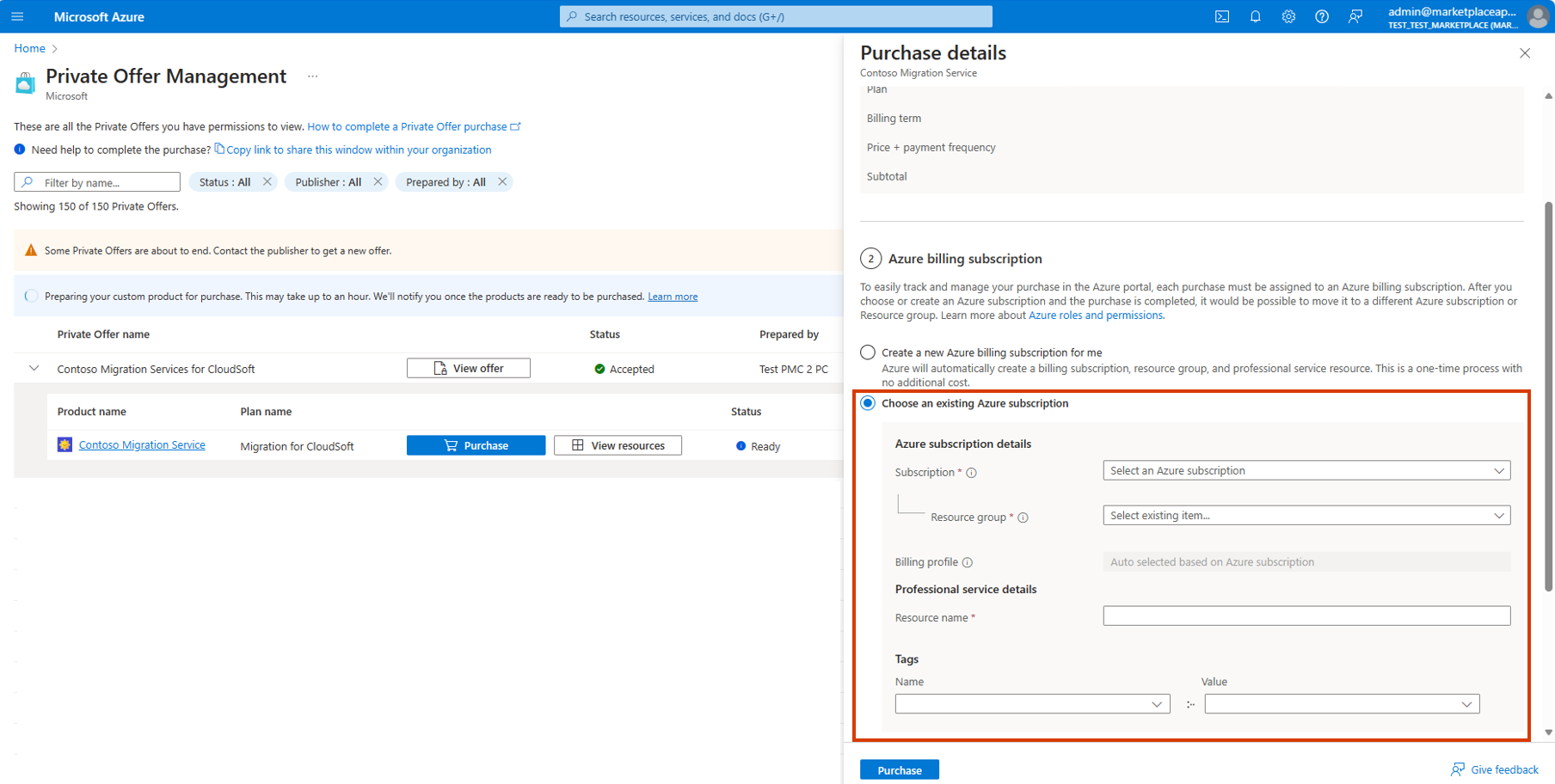The height and width of the screenshot is (784, 1555).
Task: Navigate using the Home breadcrumb
Action: click(28, 48)
